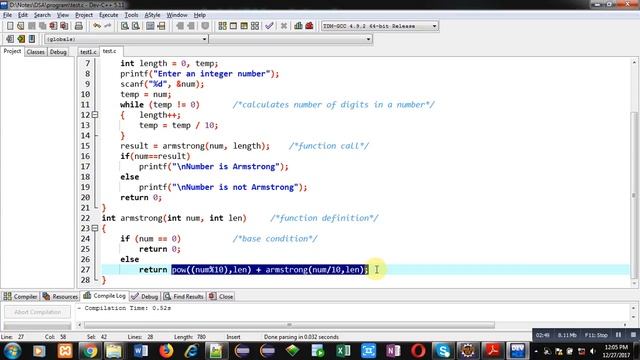Open the AStyle menu
The image size is (640, 360).
click(152, 15)
